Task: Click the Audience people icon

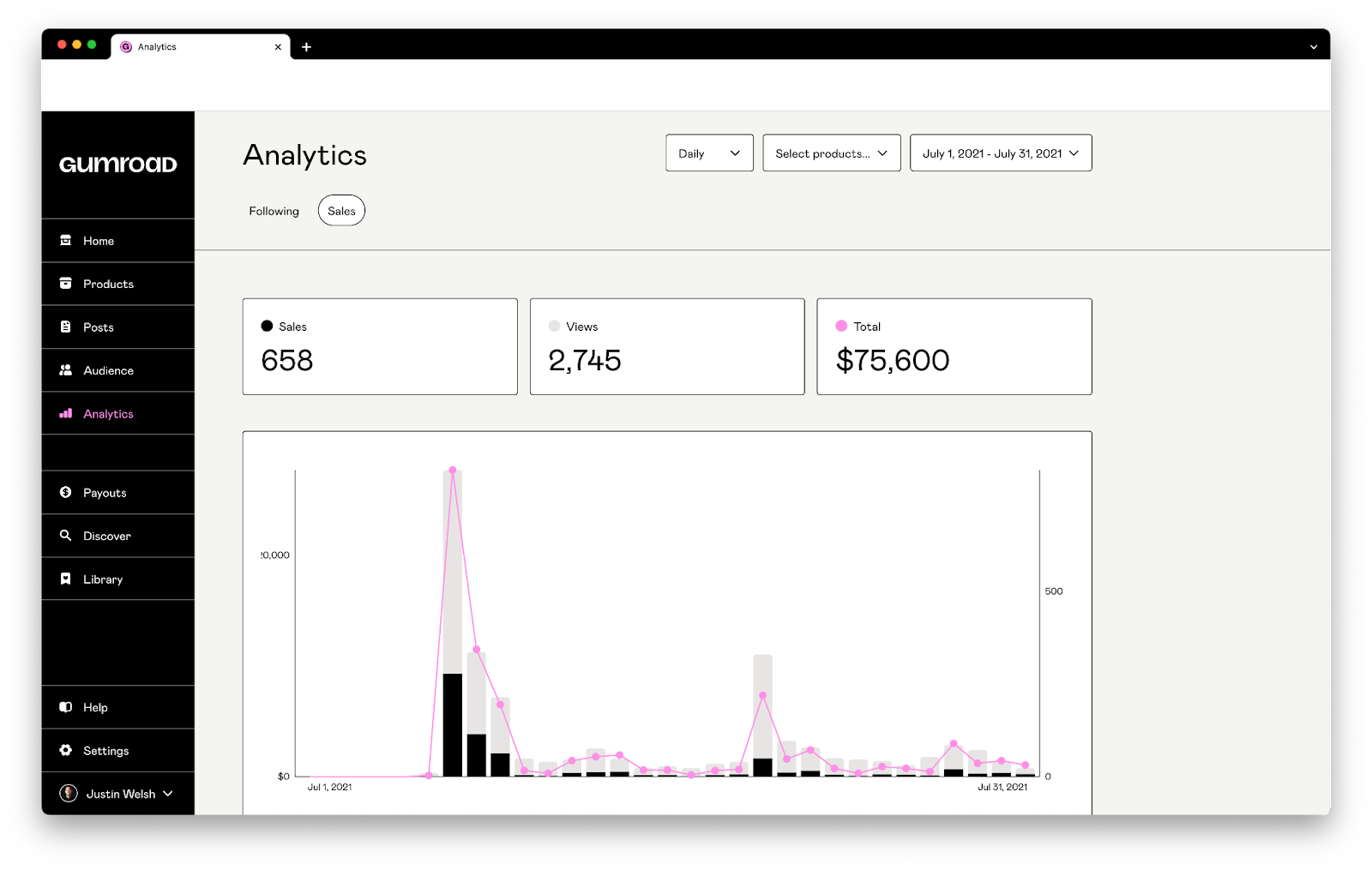Action: (65, 370)
